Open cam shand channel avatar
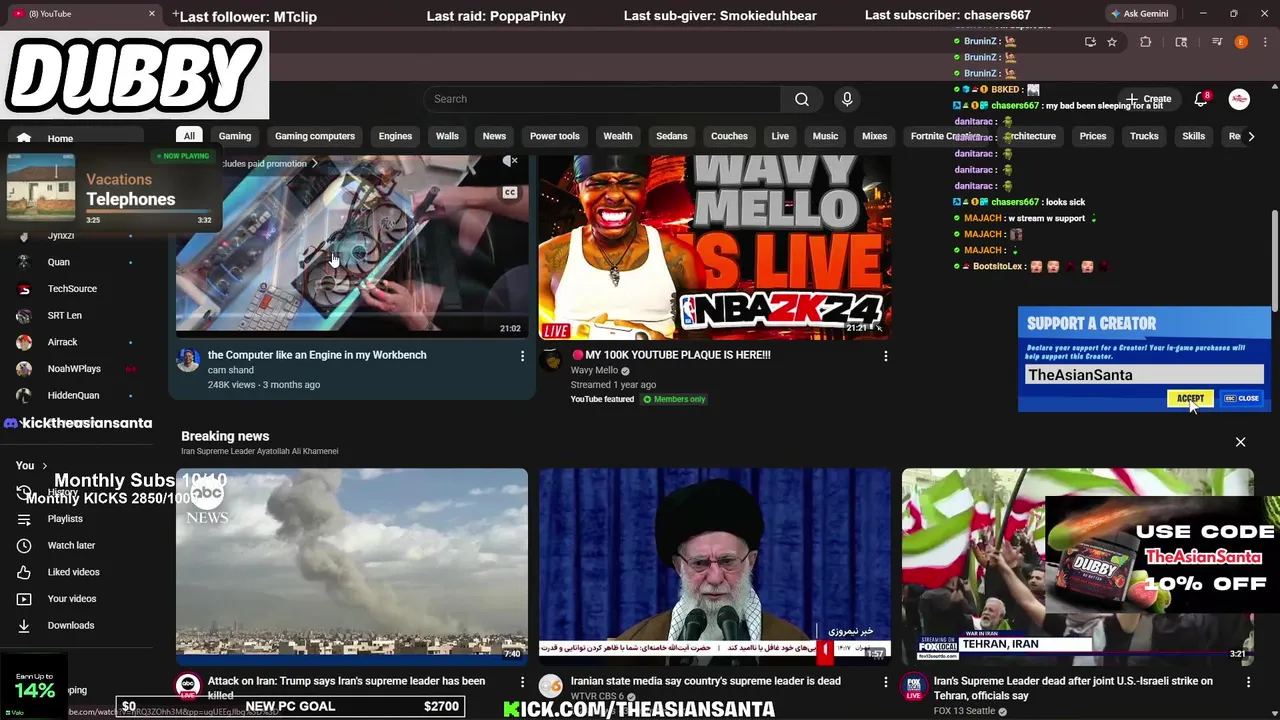The image size is (1280, 720). [188, 360]
